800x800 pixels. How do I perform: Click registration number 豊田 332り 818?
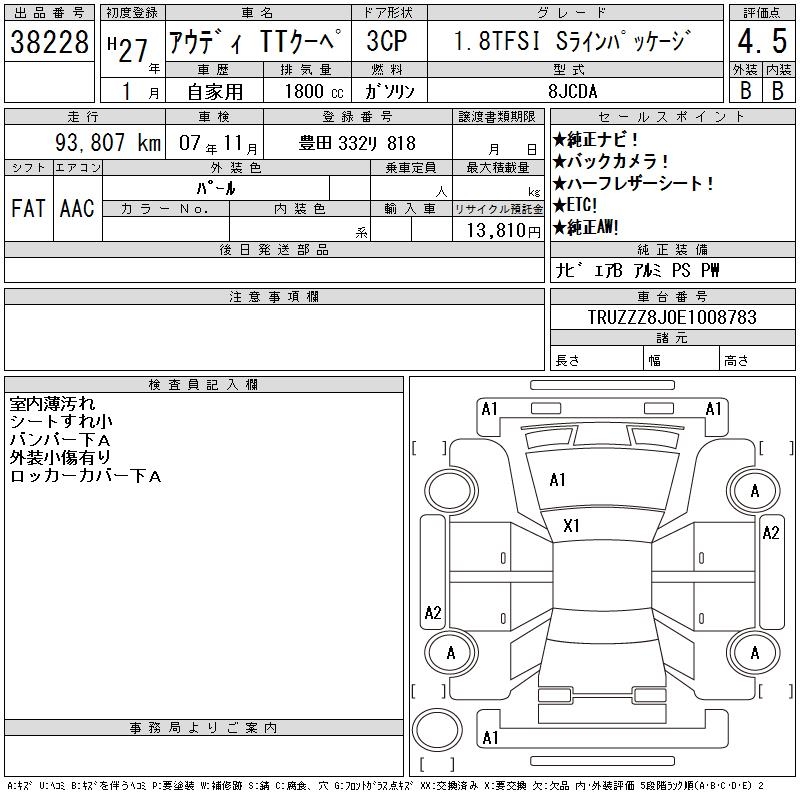pos(357,143)
